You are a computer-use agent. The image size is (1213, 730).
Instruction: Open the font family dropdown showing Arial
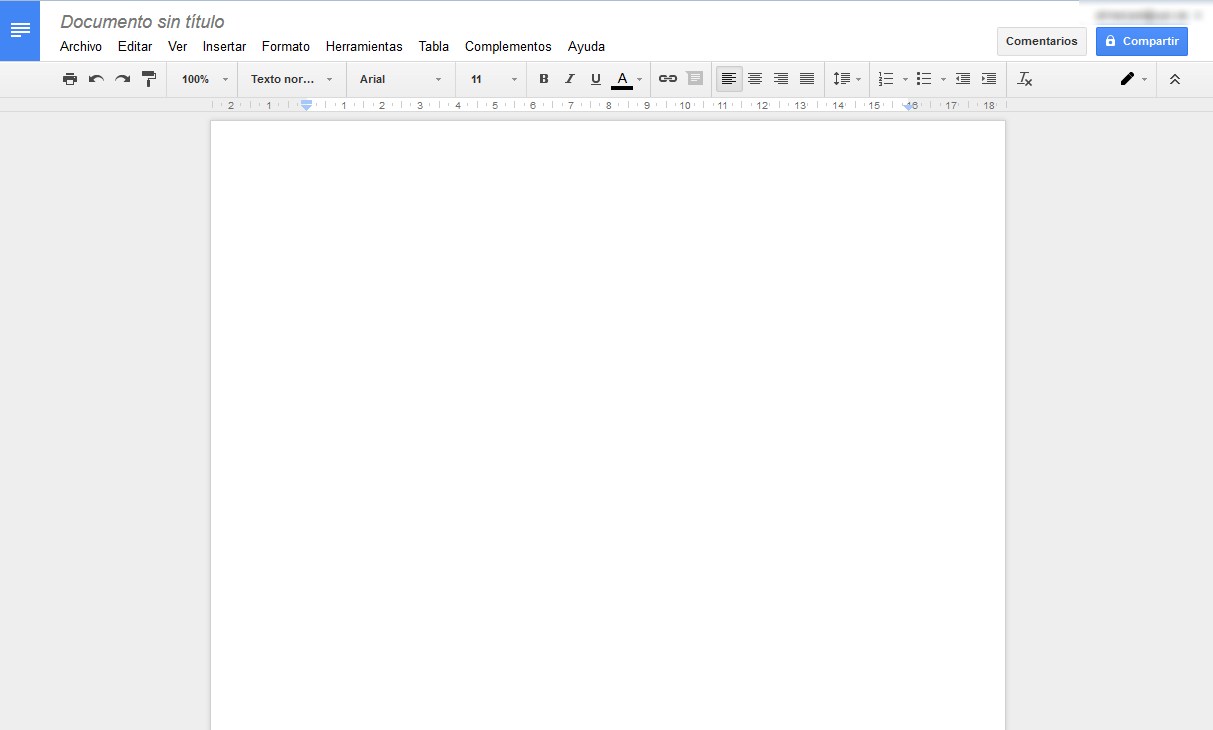pos(399,79)
